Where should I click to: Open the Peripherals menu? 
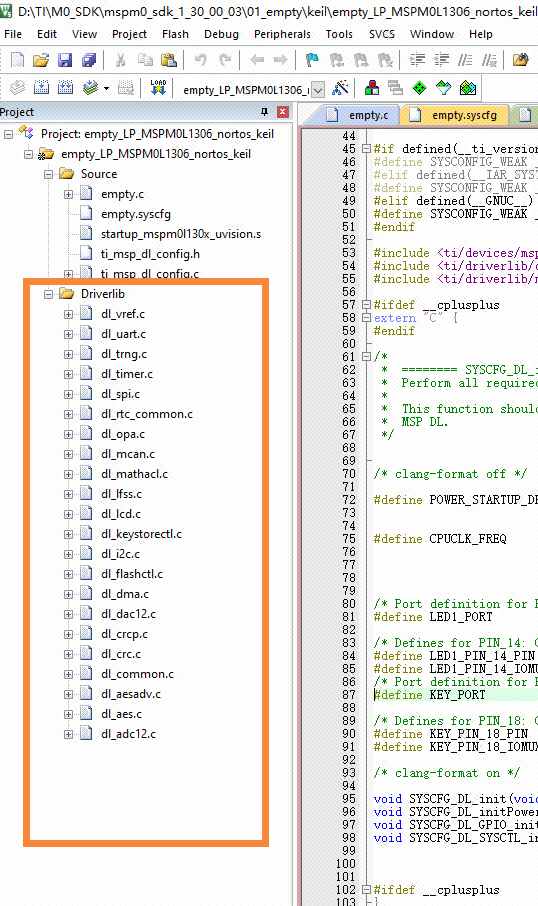282,34
